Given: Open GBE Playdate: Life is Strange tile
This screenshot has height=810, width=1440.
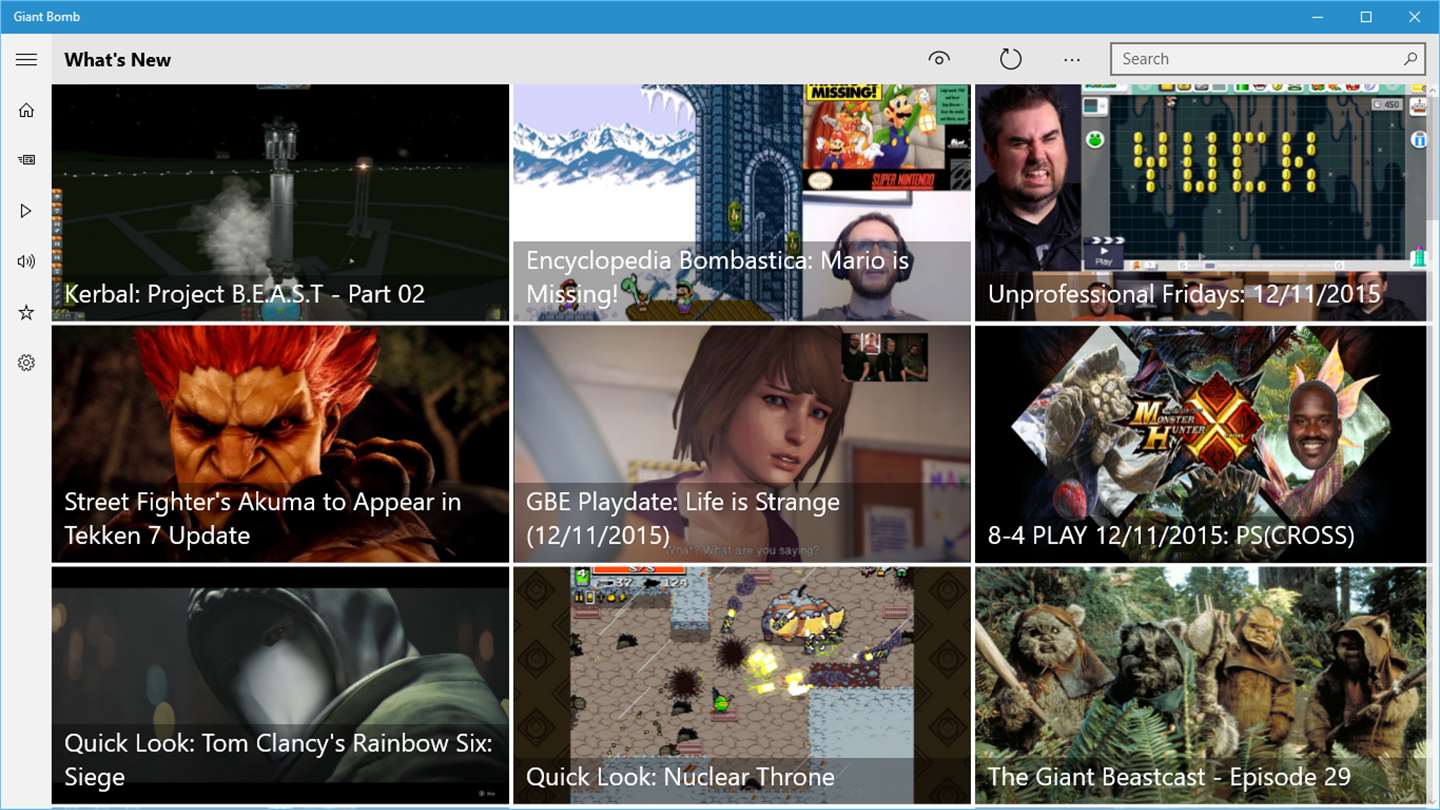Looking at the screenshot, I should [x=742, y=444].
